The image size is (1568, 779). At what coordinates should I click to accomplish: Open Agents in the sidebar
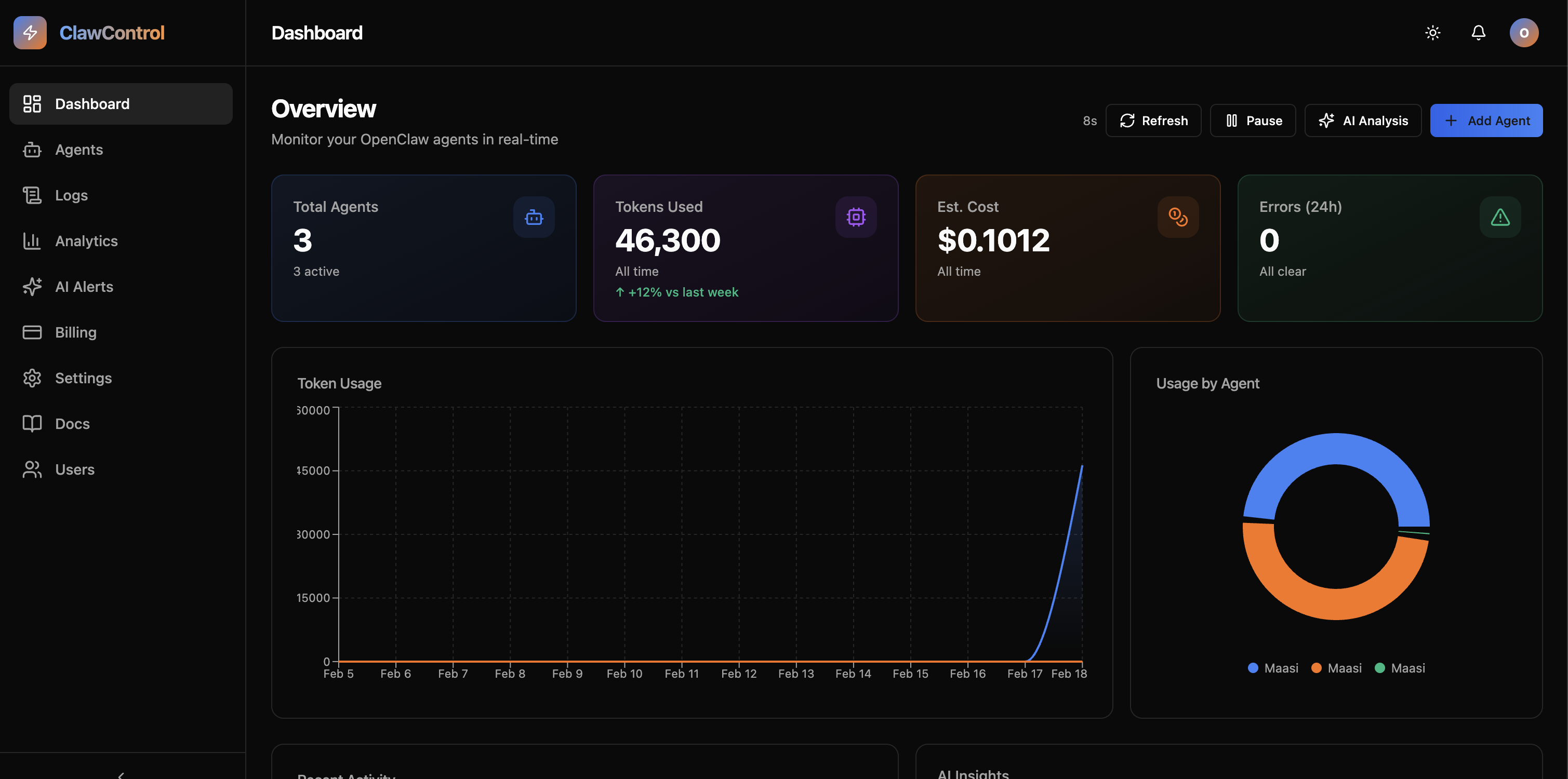pos(79,150)
